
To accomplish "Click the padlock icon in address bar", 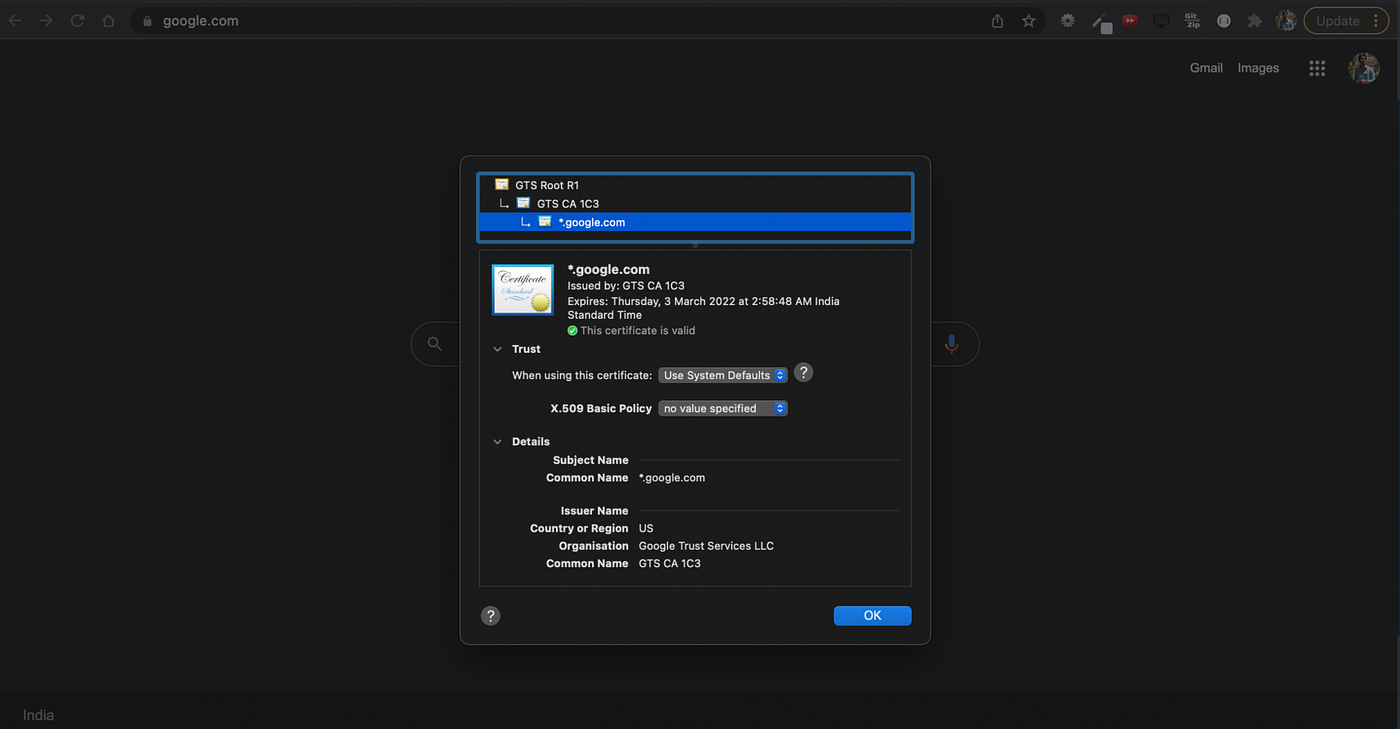I will tap(147, 20).
